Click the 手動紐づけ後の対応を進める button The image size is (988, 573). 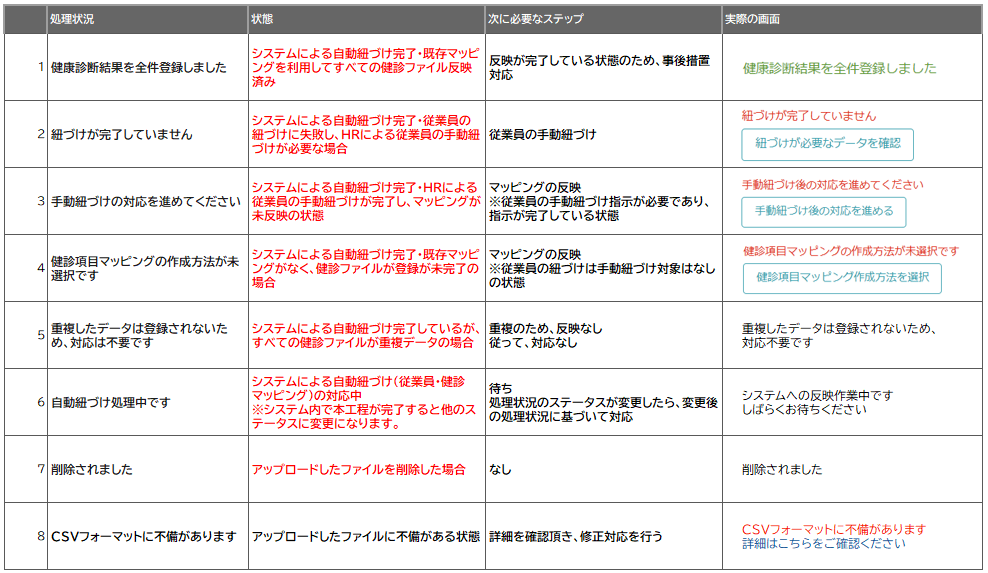[824, 212]
